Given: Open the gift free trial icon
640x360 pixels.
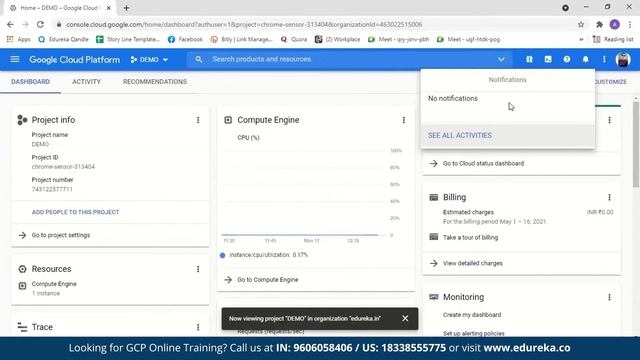Looking at the screenshot, I should tap(529, 60).
